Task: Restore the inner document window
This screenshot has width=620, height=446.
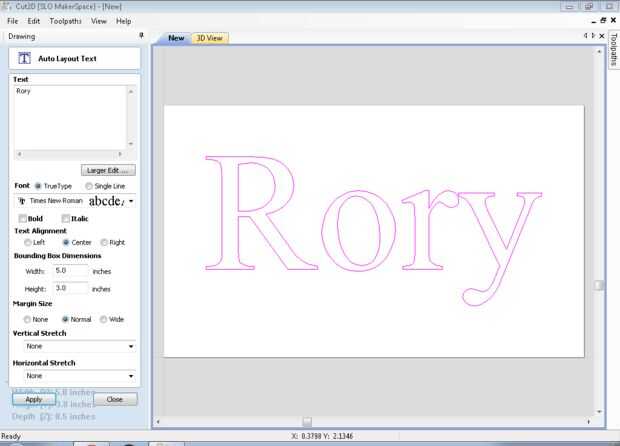Action: click(603, 21)
